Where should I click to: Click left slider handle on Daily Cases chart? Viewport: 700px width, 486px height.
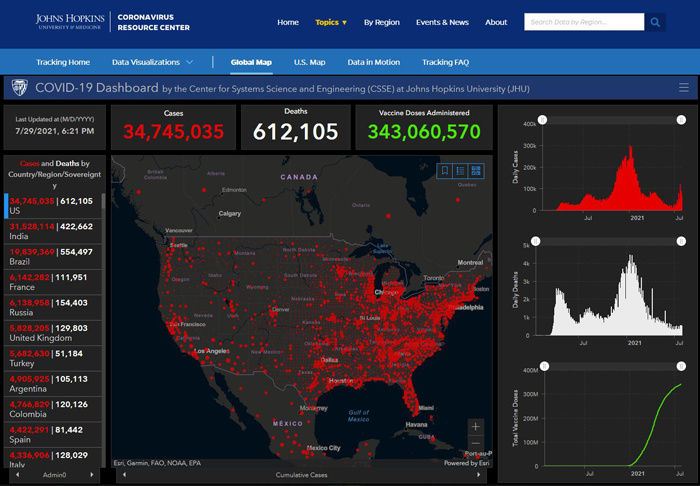(542, 120)
